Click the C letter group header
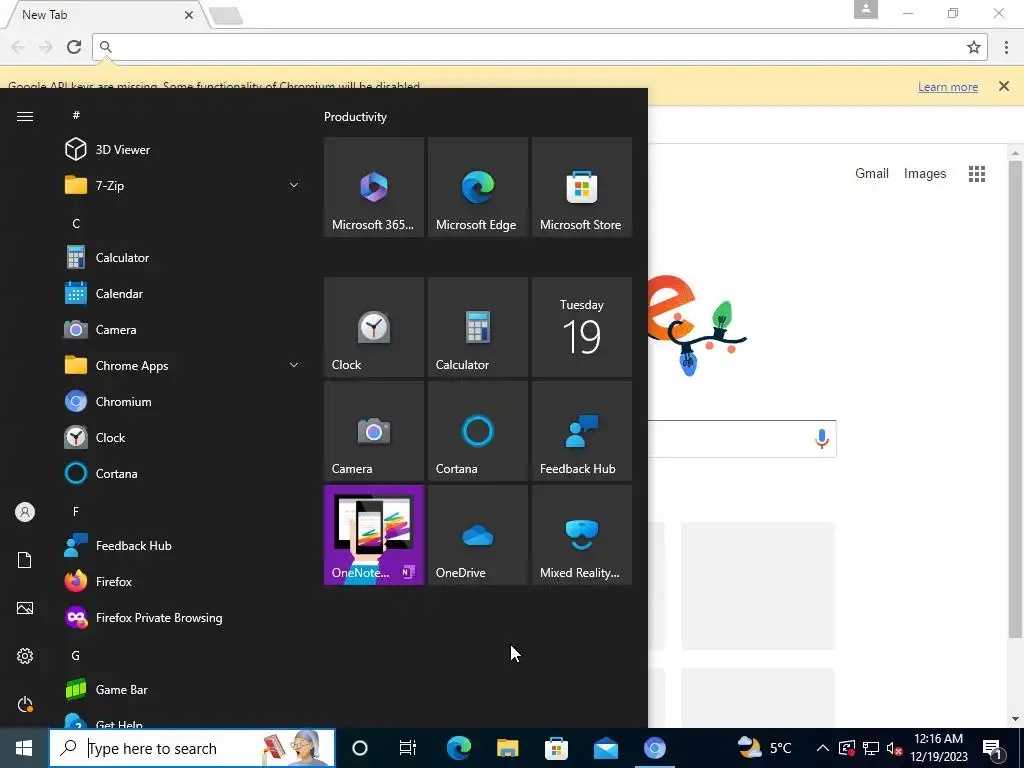Screen dimensions: 1024x768 (76, 223)
